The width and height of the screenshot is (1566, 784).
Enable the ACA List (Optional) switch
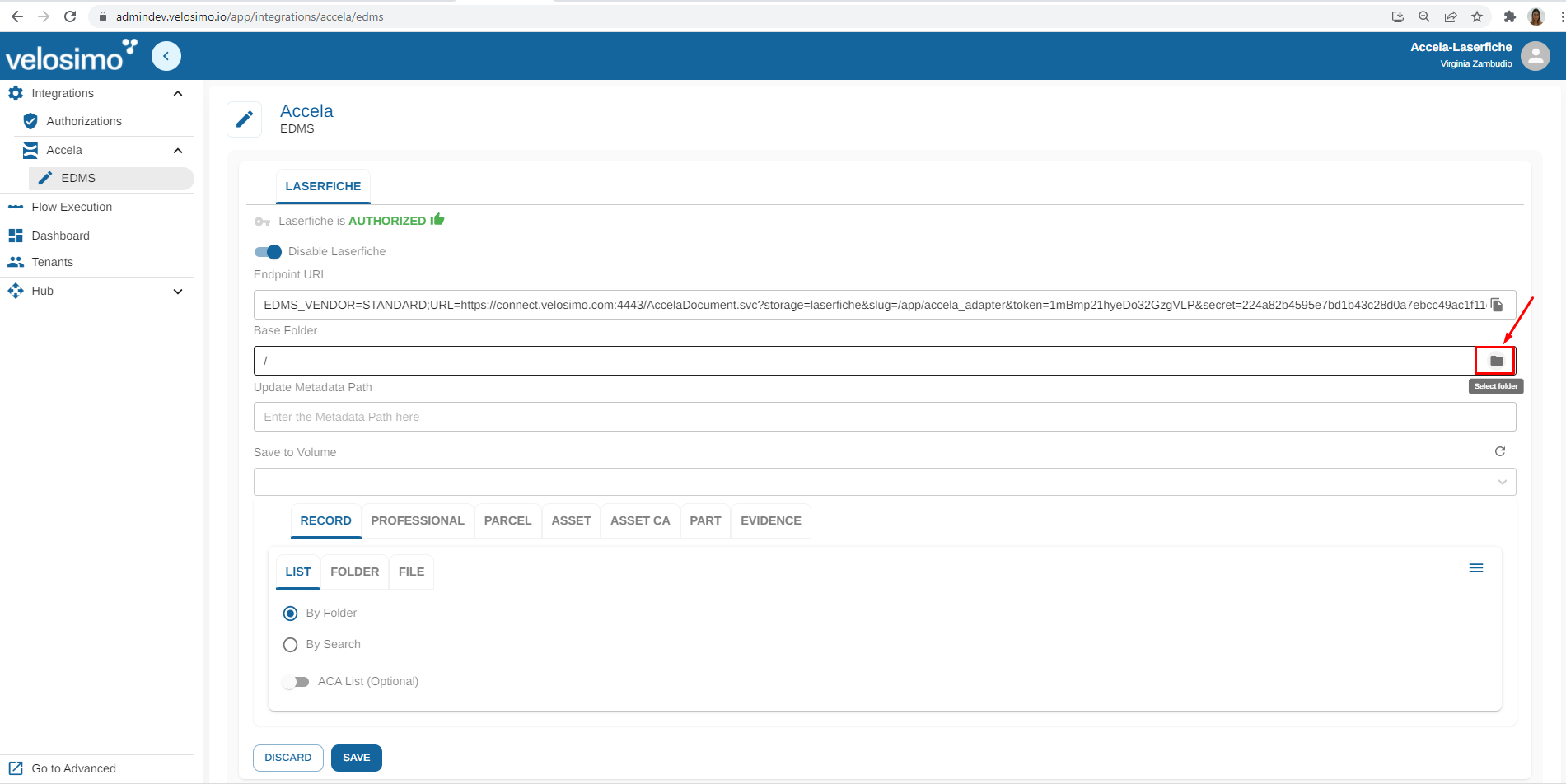295,682
